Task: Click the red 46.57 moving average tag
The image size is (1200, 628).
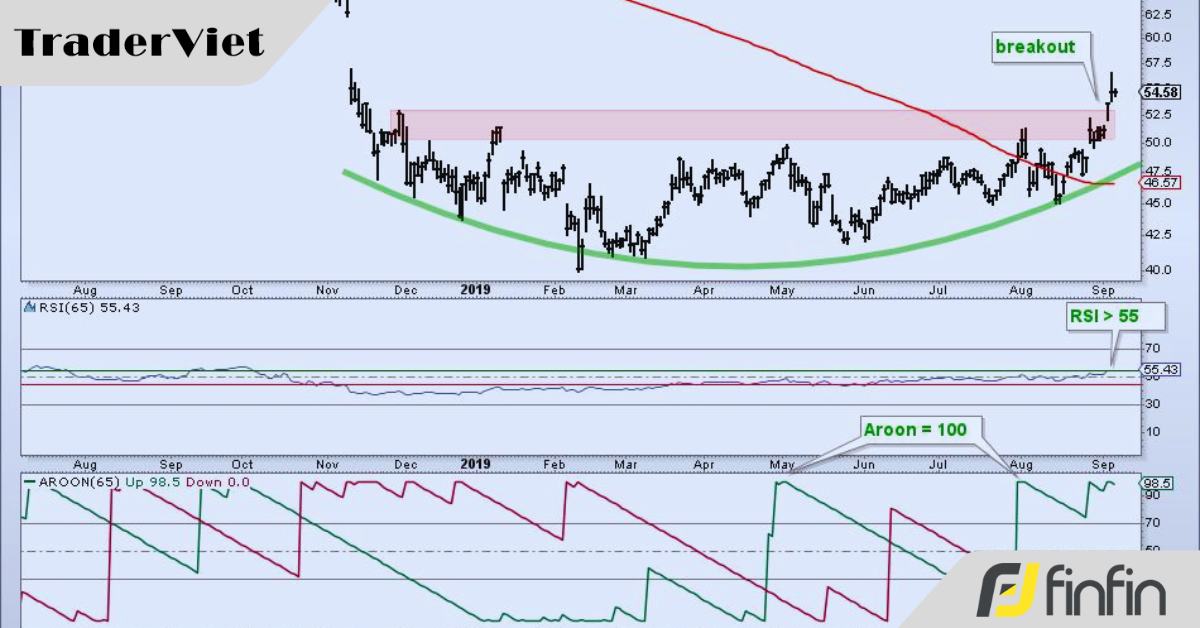Action: click(x=1162, y=183)
